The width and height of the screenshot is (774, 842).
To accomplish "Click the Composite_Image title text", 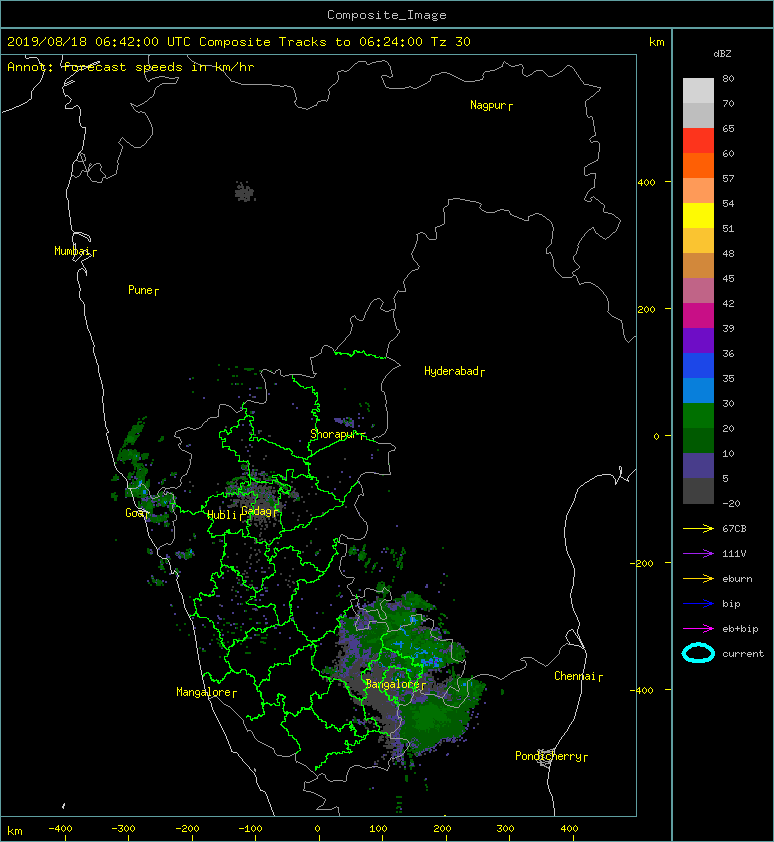I will pyautogui.click(x=387, y=15).
